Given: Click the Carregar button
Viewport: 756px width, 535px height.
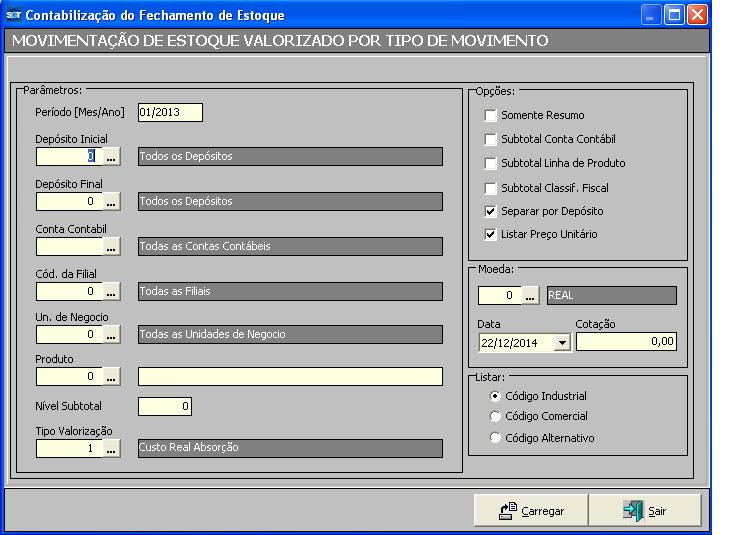Looking at the screenshot, I should coord(532,511).
